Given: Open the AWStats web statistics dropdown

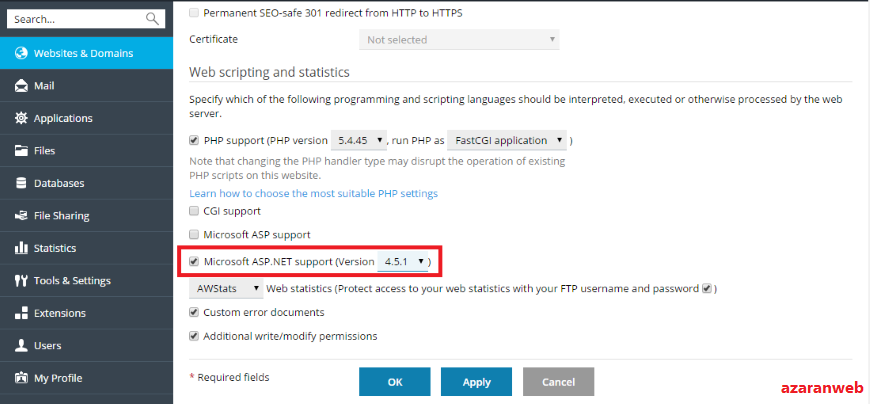Looking at the screenshot, I should click(x=226, y=289).
